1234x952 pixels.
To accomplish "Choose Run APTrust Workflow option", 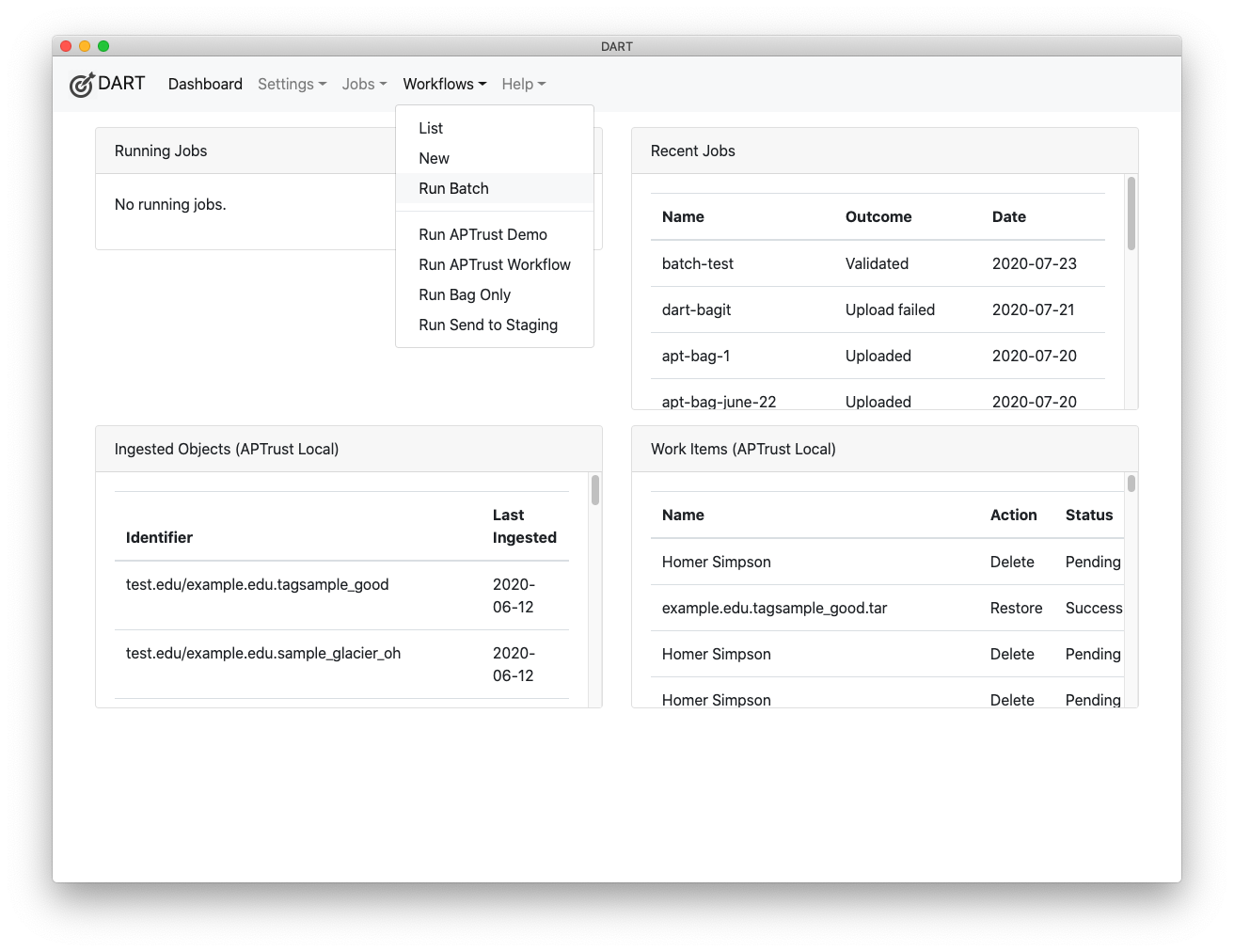I will pos(494,264).
